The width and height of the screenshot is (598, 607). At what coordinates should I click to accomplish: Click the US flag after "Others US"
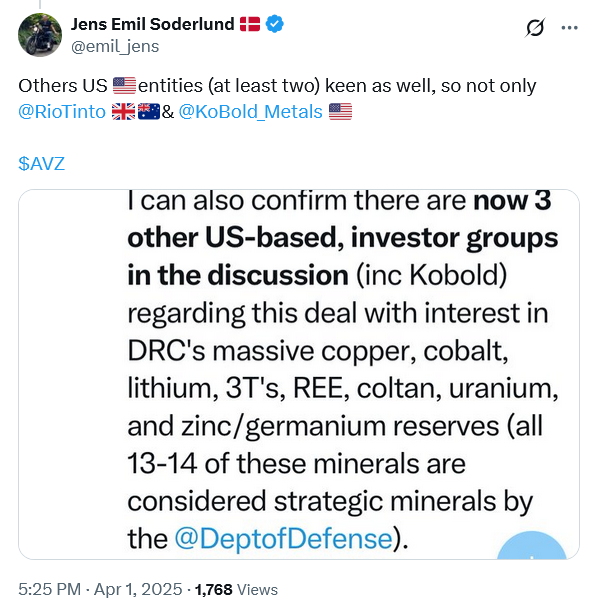[124, 86]
